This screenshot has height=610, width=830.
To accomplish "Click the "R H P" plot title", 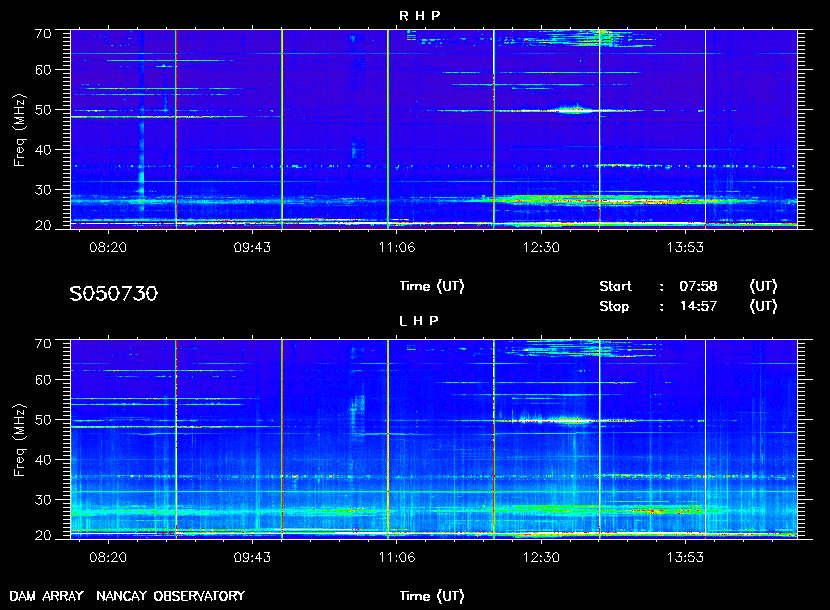I will [419, 16].
